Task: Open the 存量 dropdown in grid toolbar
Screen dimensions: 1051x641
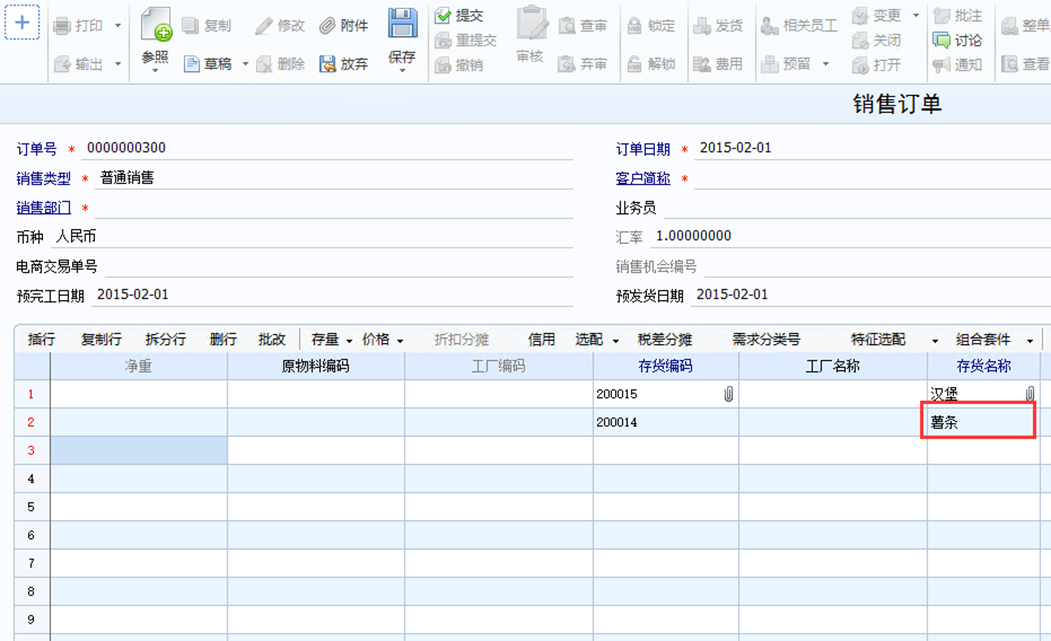Action: coord(349,341)
